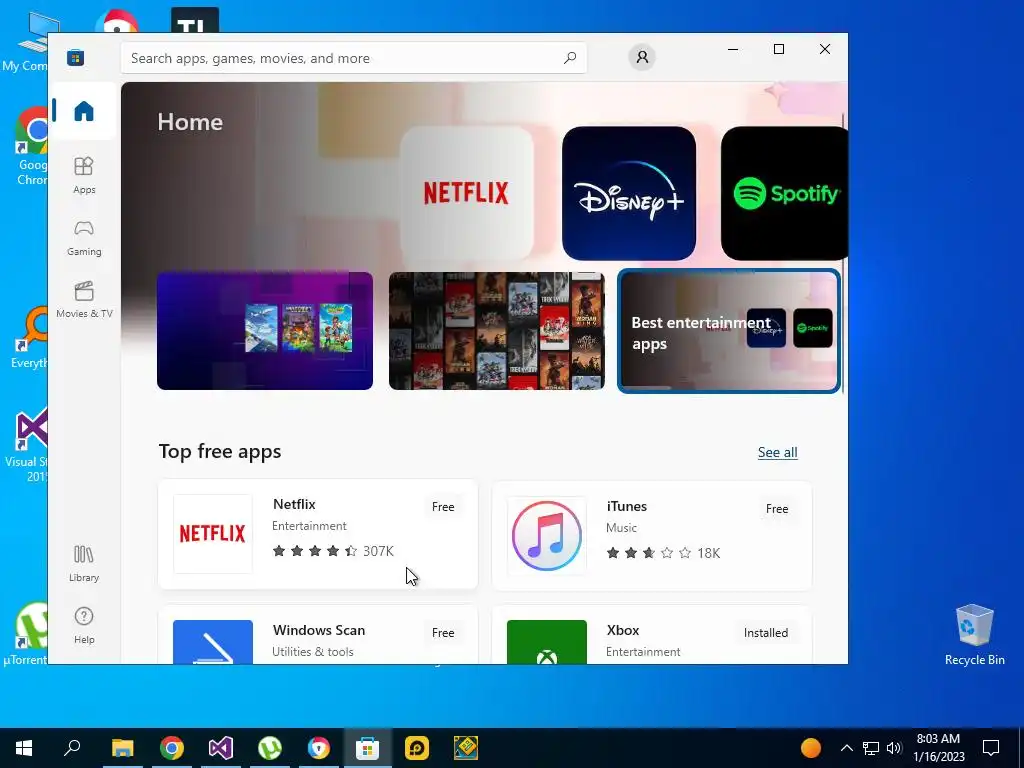Open the Windows Start menu
Image resolution: width=1024 pixels, height=768 pixels.
24,748
